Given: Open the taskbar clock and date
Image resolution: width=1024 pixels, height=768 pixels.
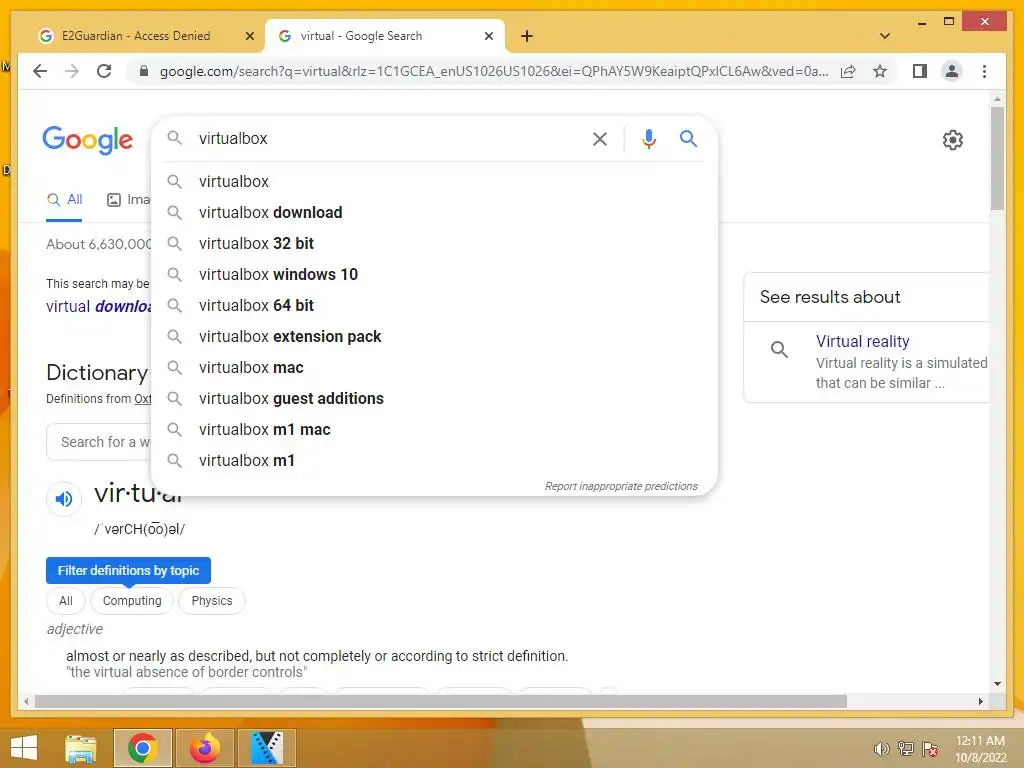Looking at the screenshot, I should click(980, 749).
